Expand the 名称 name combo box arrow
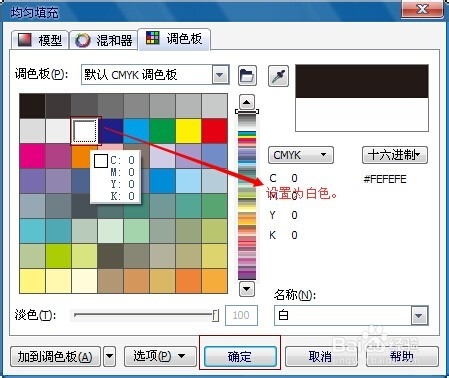Screen dimensions: 449x378 pyautogui.click(x=419, y=315)
